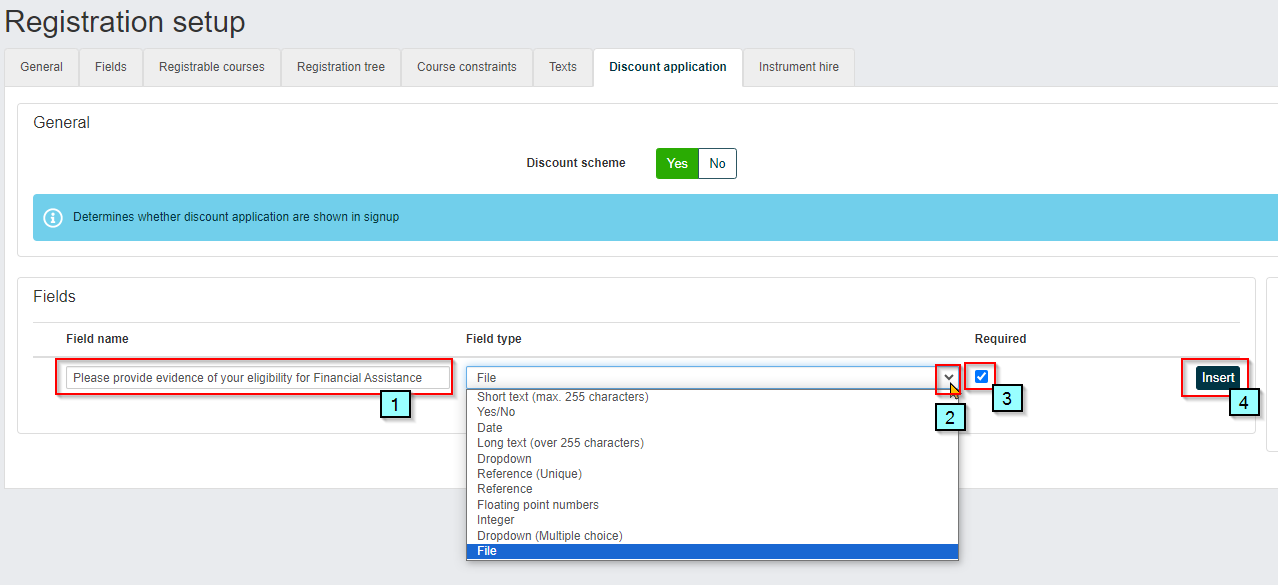Go to the Texts tab
The width and height of the screenshot is (1278, 585).
563,67
